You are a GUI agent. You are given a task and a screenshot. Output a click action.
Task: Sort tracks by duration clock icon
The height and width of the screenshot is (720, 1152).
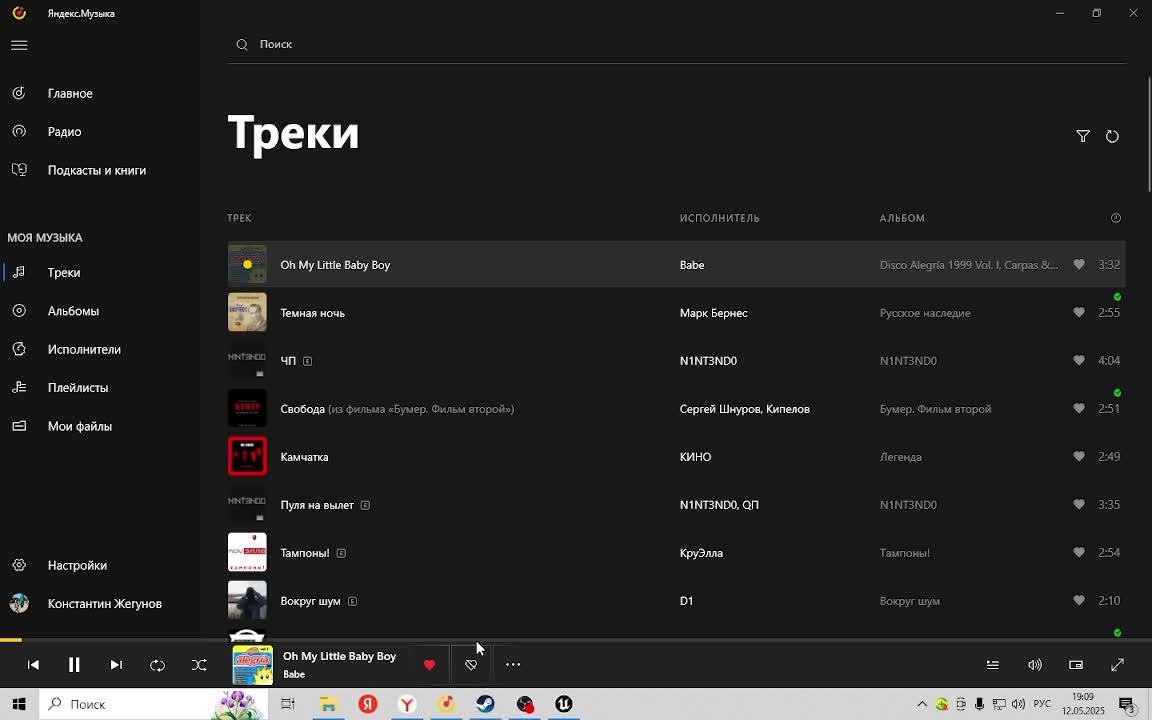pos(1116,218)
